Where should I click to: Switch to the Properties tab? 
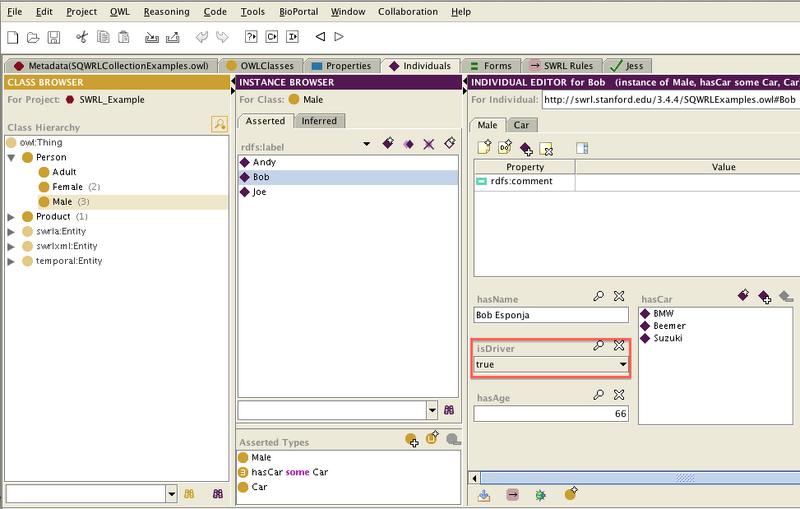pyautogui.click(x=342, y=66)
